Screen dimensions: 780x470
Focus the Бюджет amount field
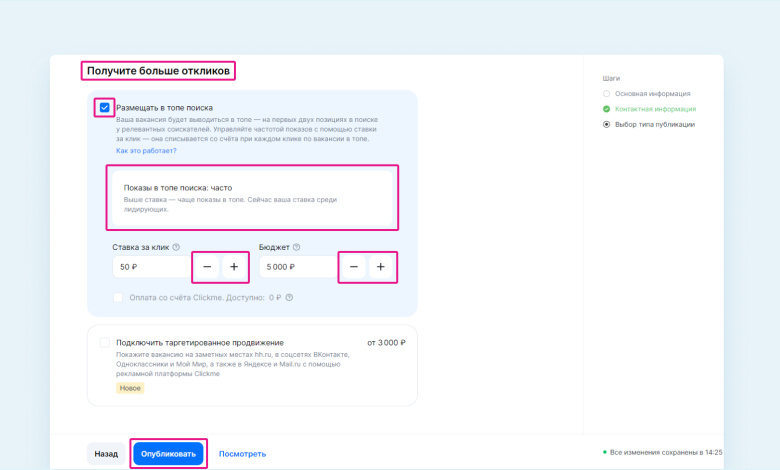click(x=296, y=267)
